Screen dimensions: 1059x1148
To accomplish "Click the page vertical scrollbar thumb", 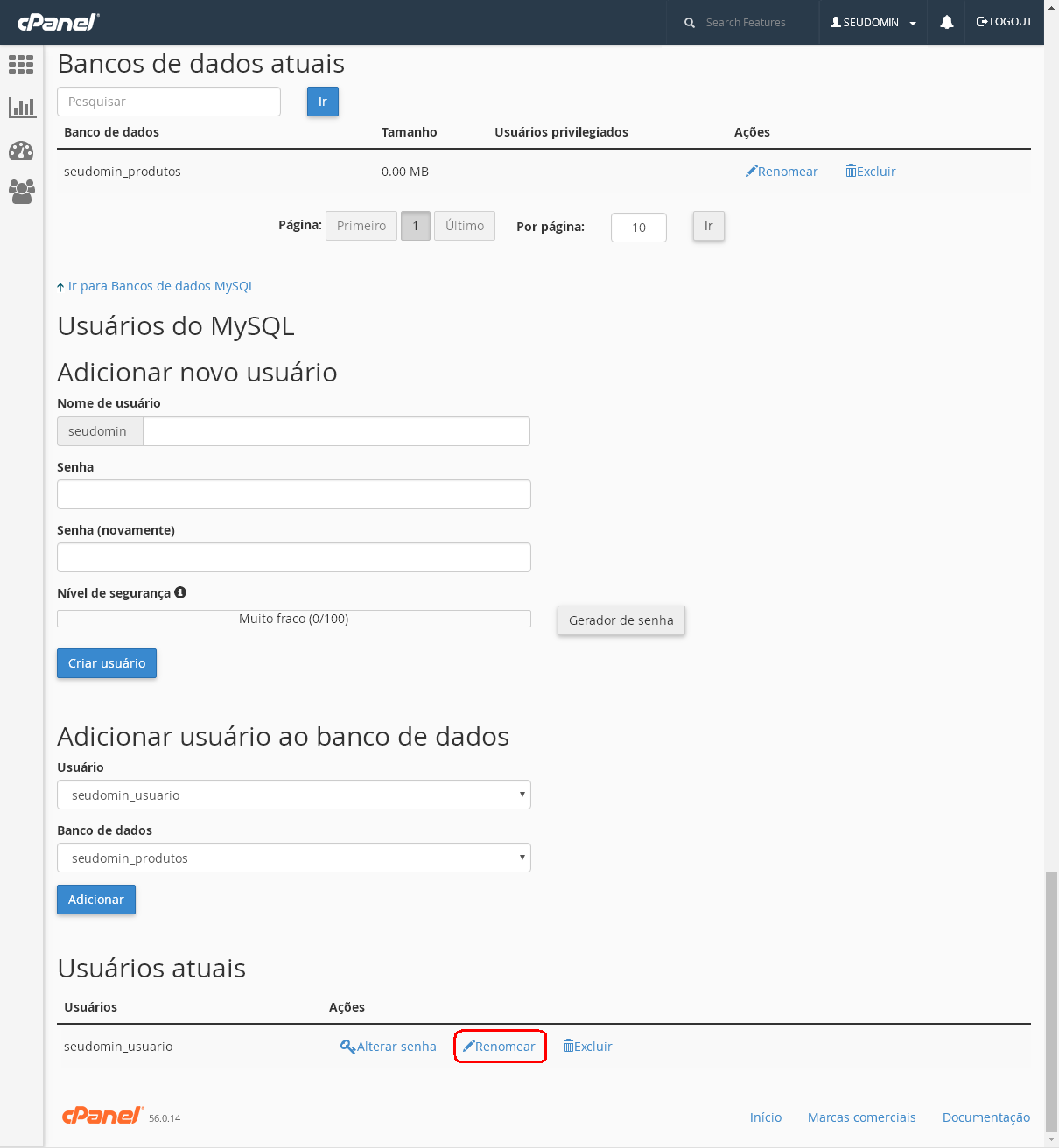I will click(1051, 1003).
